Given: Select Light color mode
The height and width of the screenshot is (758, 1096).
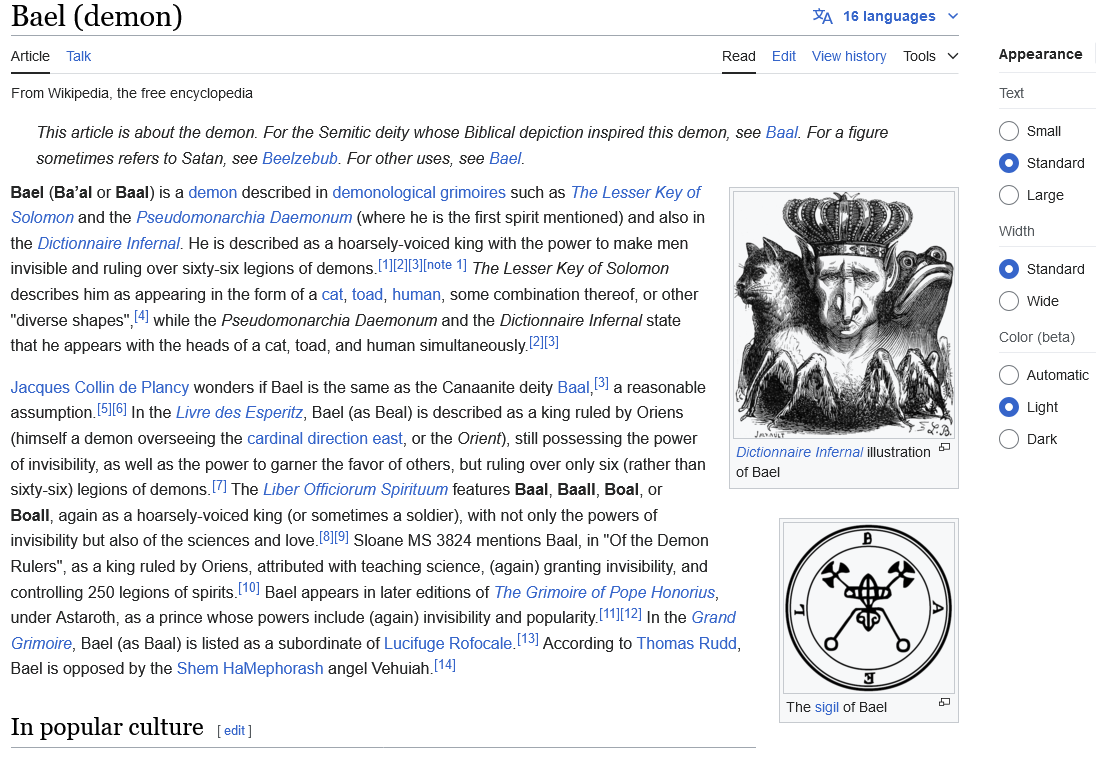Looking at the screenshot, I should point(1009,407).
